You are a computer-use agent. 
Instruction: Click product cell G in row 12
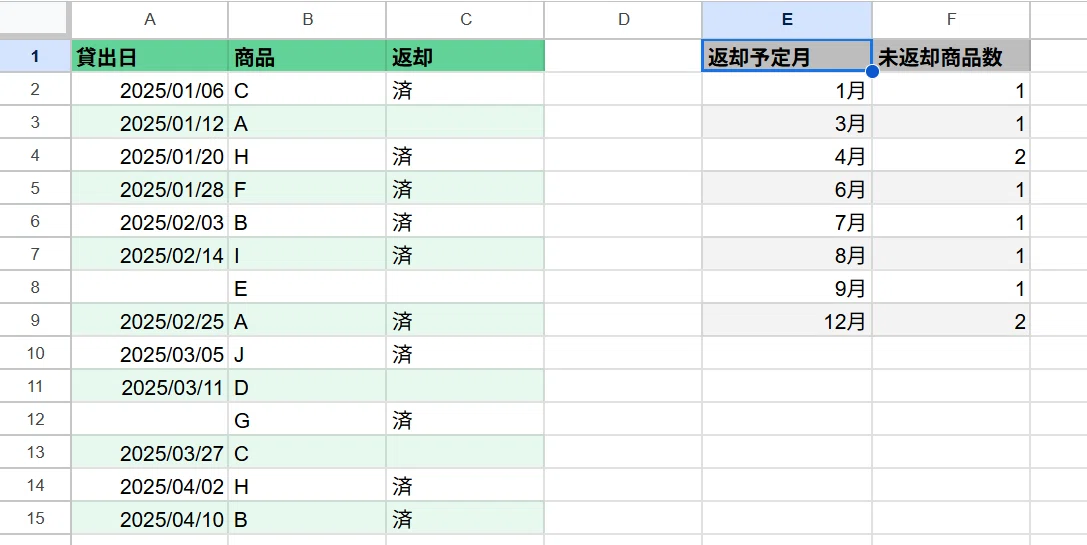[307, 419]
